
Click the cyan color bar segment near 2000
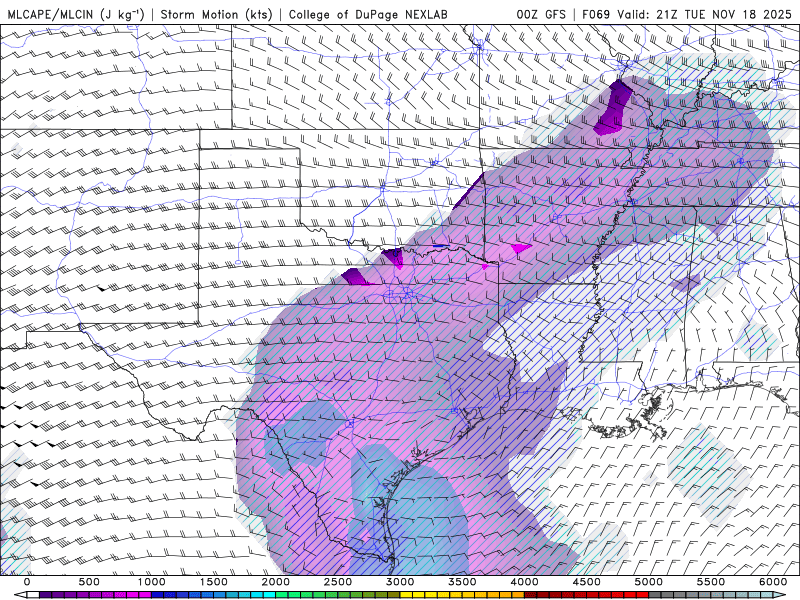pos(269,595)
